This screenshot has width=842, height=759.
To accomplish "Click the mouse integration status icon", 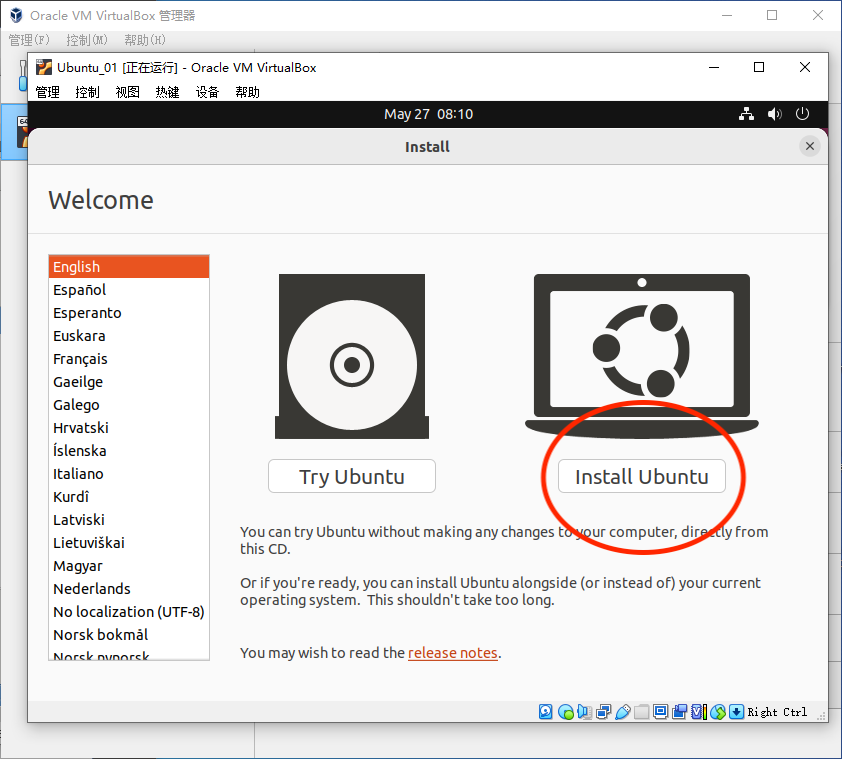I will click(x=717, y=712).
